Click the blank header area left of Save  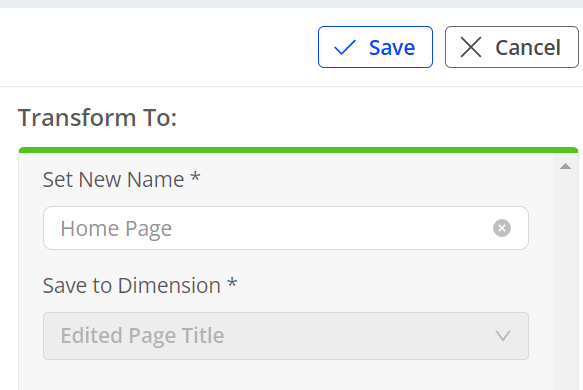(158, 47)
